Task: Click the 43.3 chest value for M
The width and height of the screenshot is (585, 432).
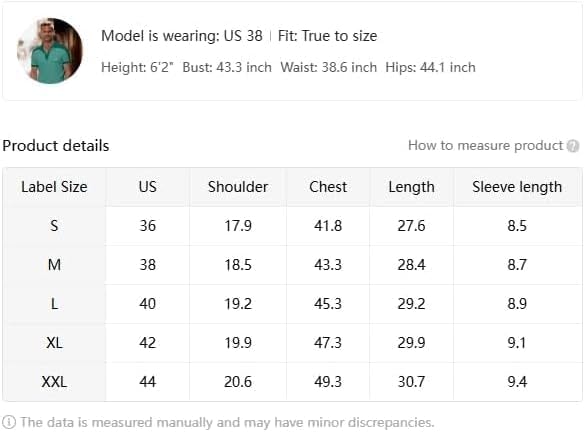Action: pyautogui.click(x=328, y=265)
